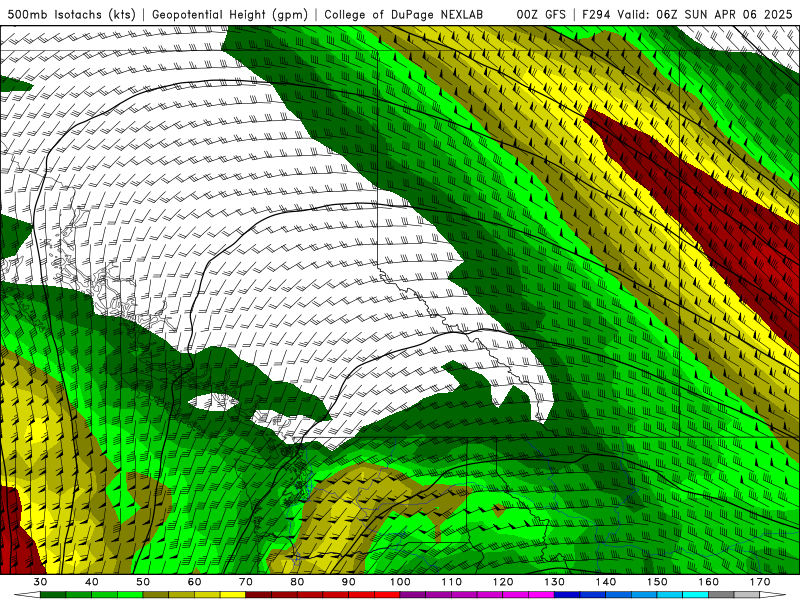Click the 'F294 Valid: 06Z SUN APR 06 2025' text

point(687,14)
